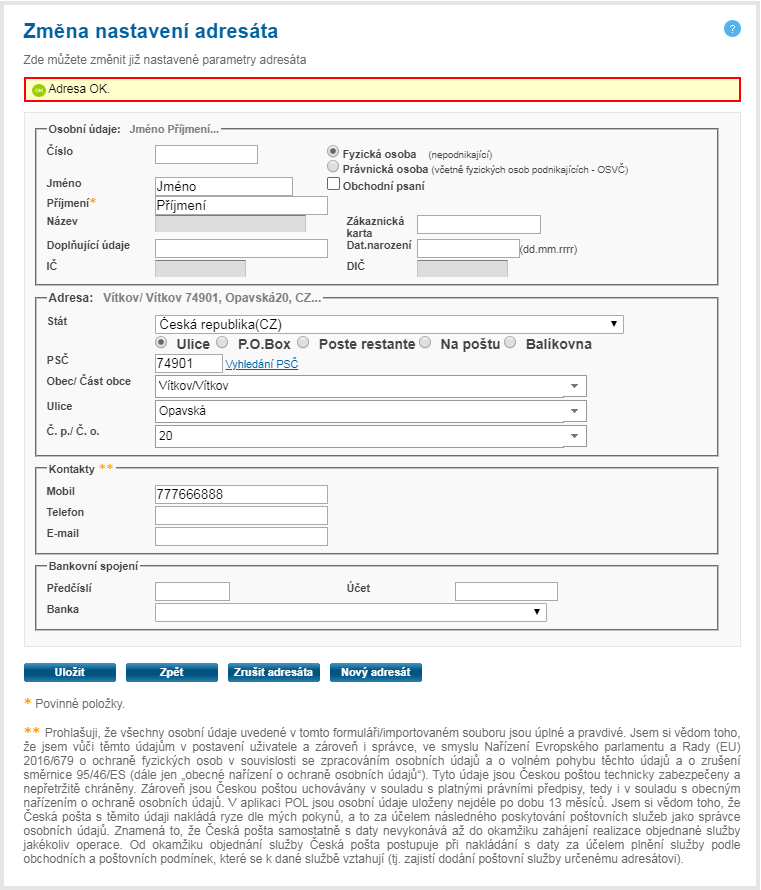This screenshot has height=890, width=761.
Task: Expand the Č. p./Č. o. number dropdown
Action: click(x=574, y=436)
